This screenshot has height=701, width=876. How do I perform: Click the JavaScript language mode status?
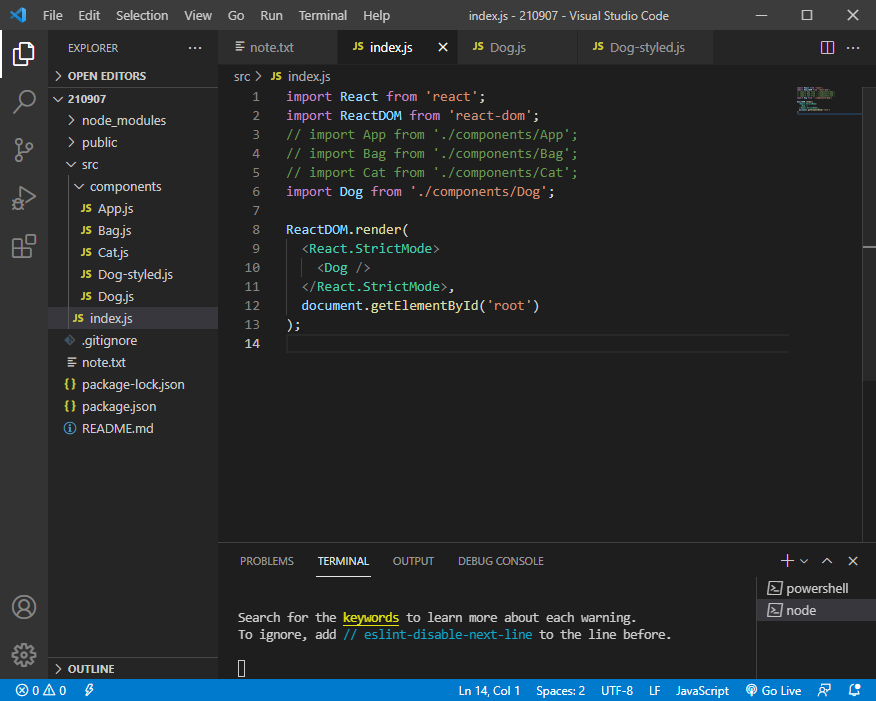click(702, 690)
